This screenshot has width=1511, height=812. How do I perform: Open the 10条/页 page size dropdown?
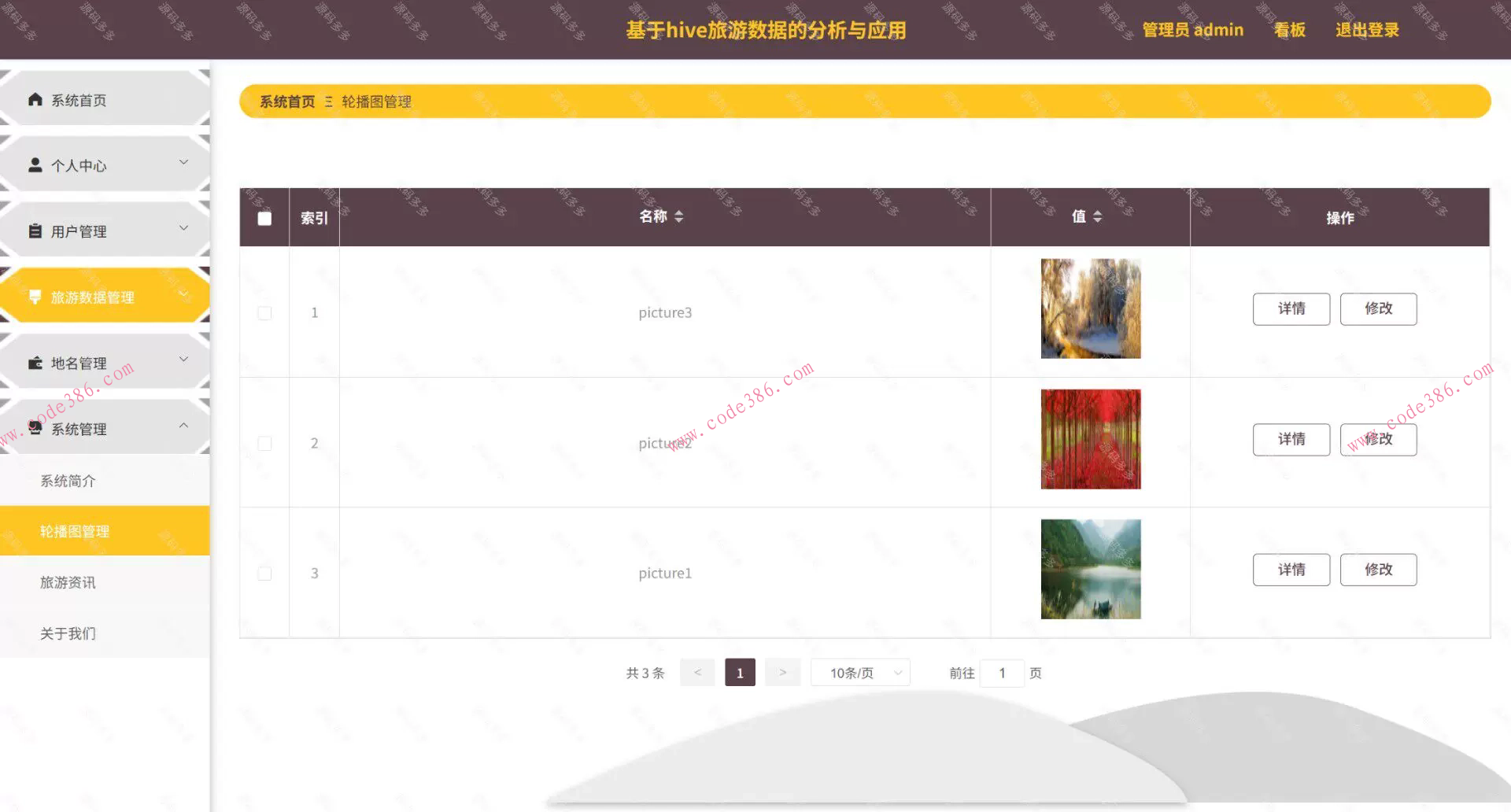859,672
